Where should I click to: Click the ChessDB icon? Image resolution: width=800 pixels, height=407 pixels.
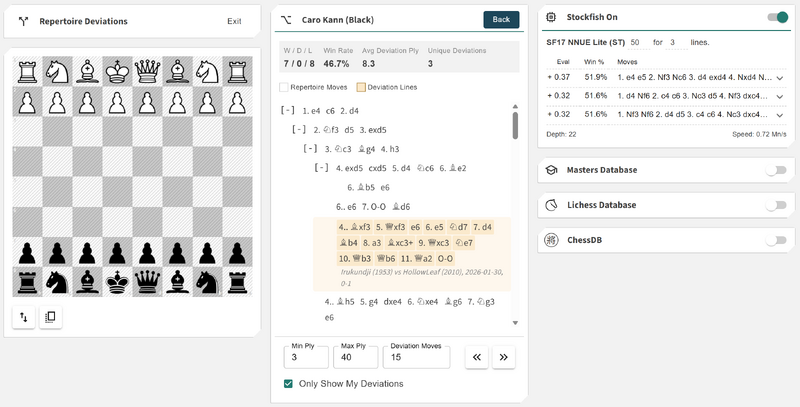click(x=551, y=240)
